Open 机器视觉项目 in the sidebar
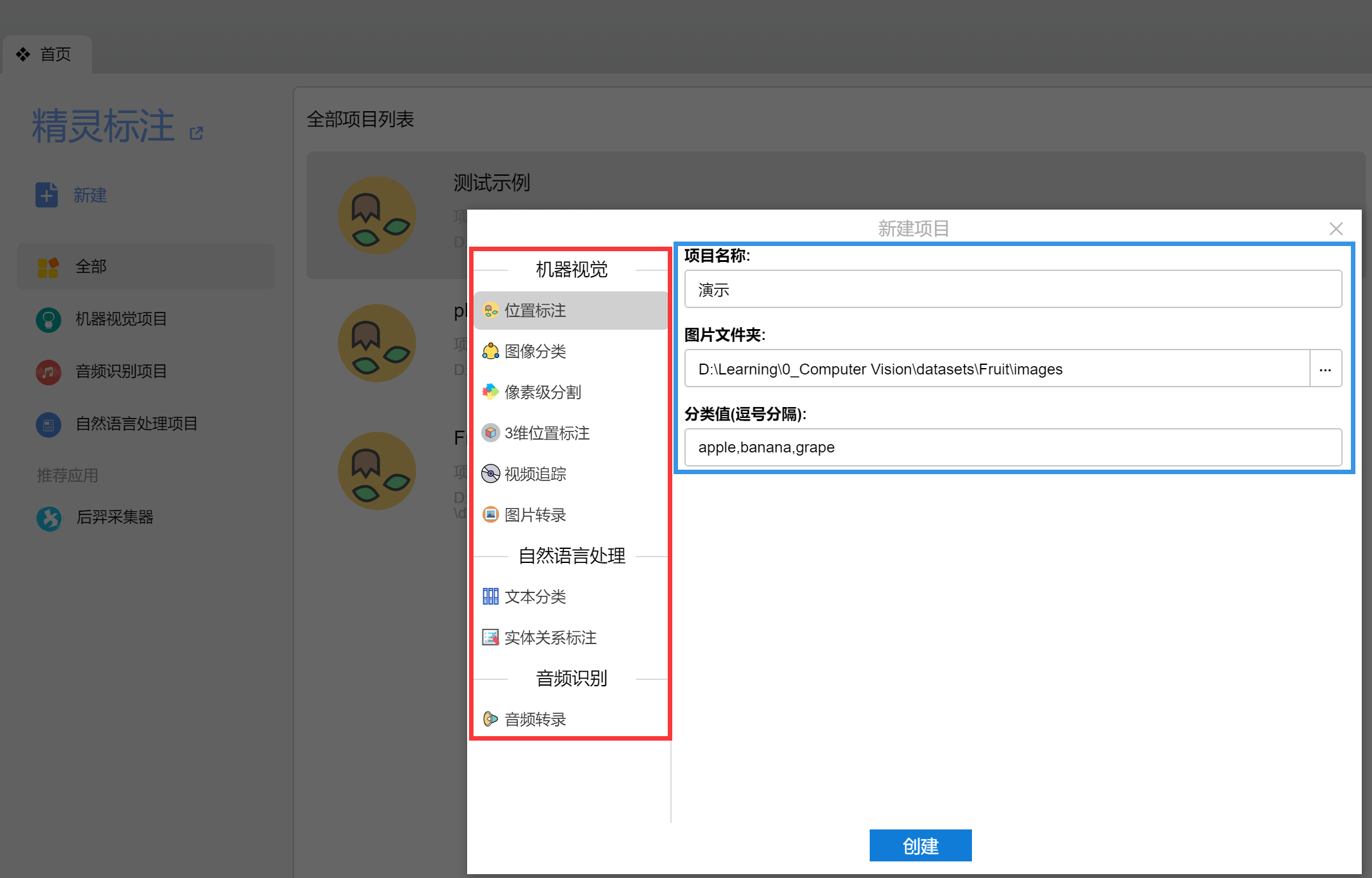This screenshot has height=878, width=1372. 120,319
